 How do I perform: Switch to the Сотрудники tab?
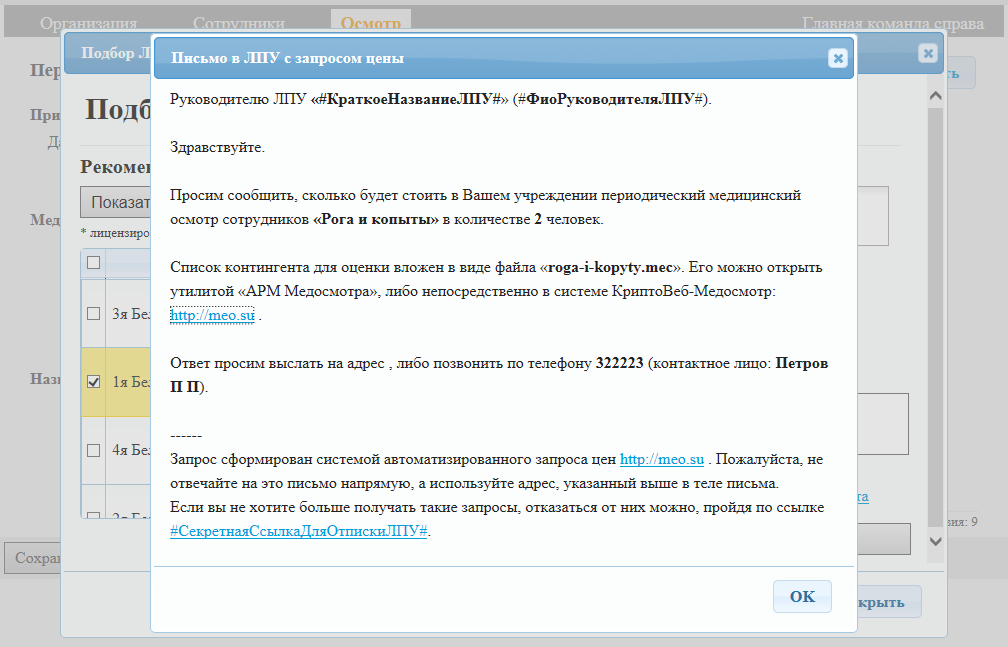[x=238, y=23]
